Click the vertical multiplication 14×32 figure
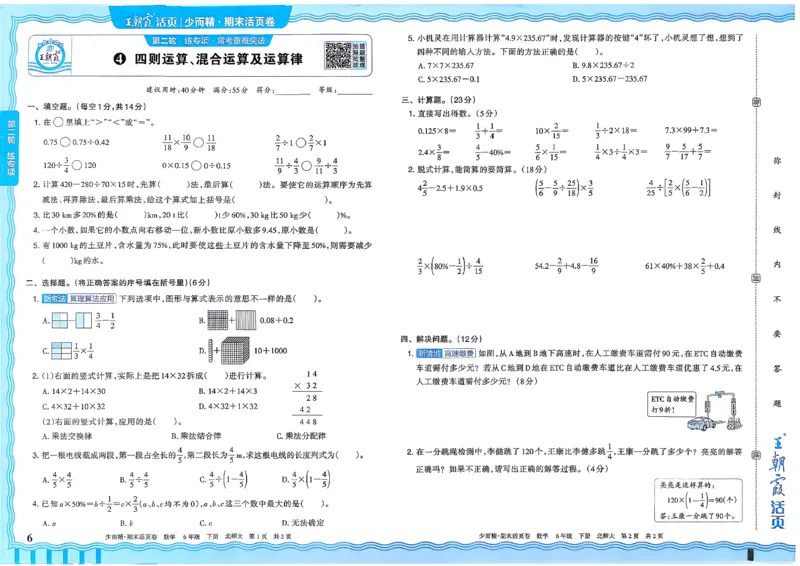800x566 pixels. click(308, 398)
